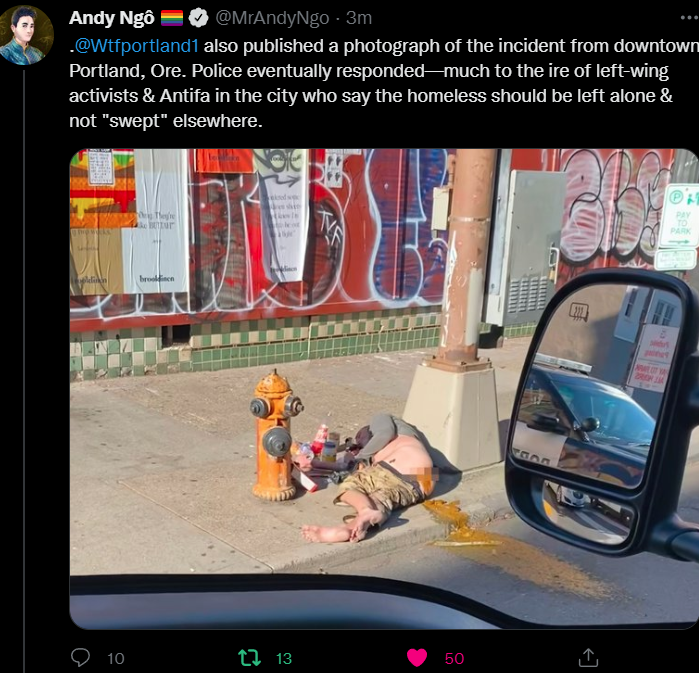This screenshot has width=699, height=673.
Task: Retweet using the green arrows icon
Action: (x=250, y=658)
